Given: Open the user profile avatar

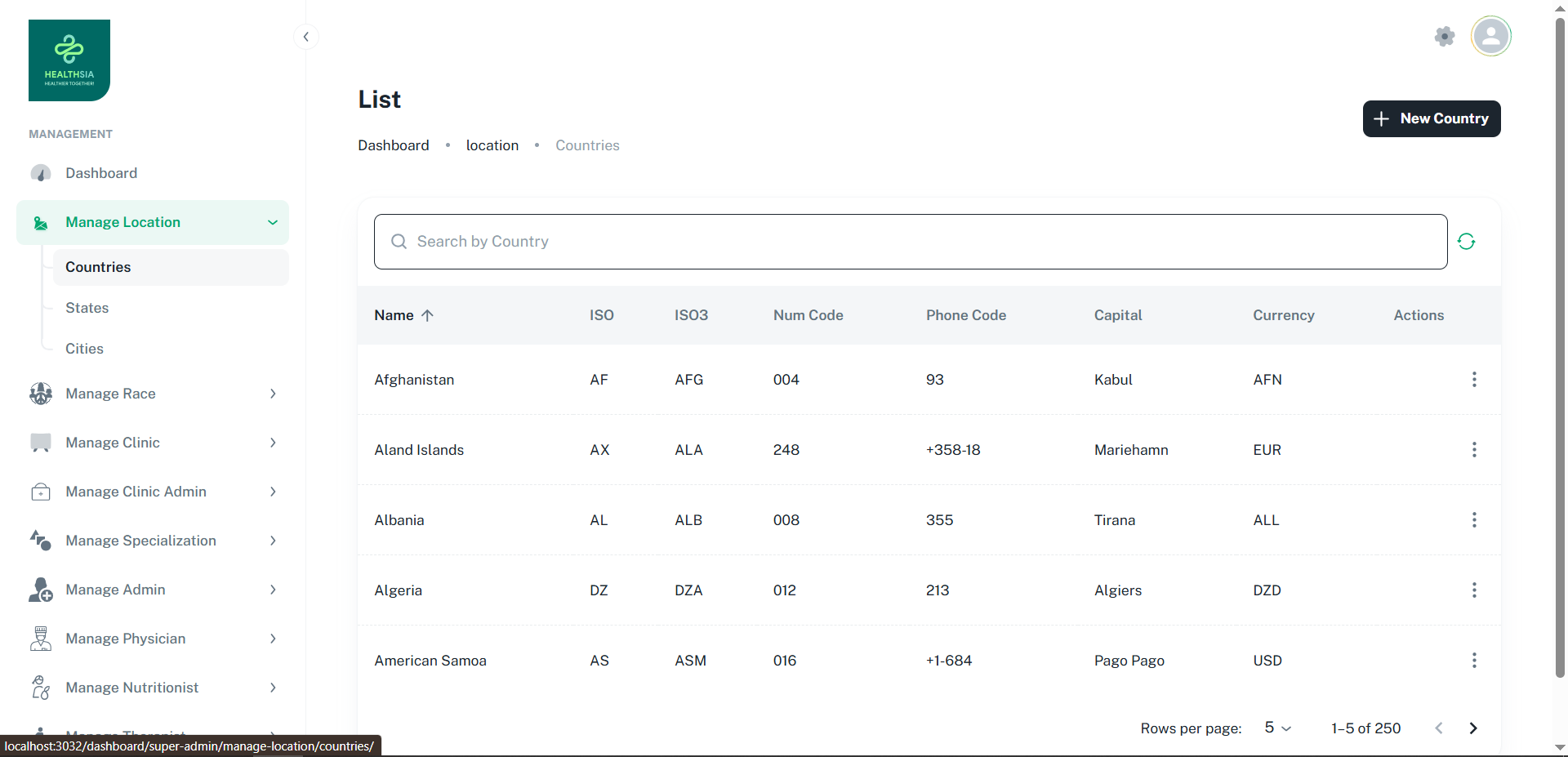Looking at the screenshot, I should click(x=1490, y=37).
